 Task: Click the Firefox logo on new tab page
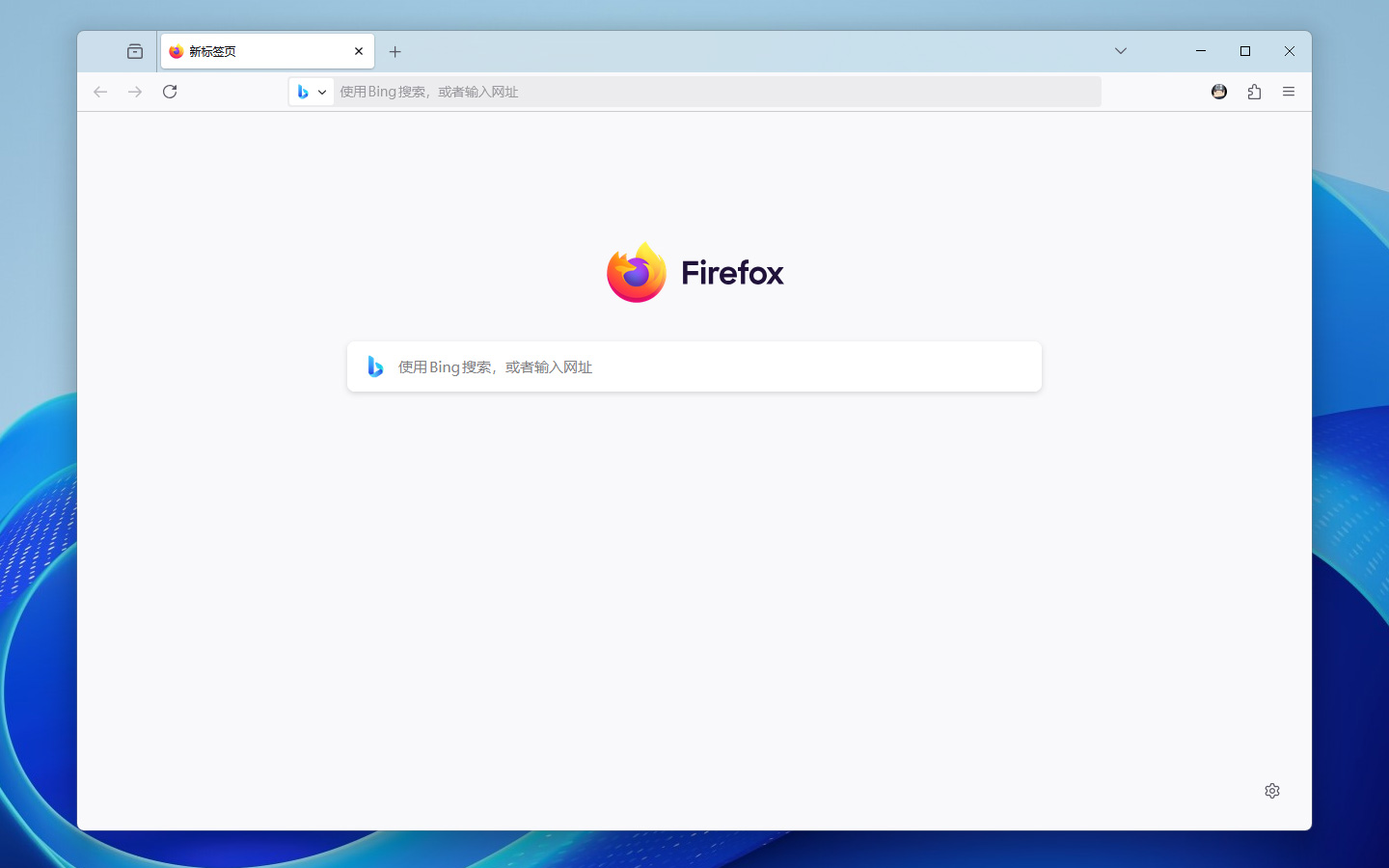(694, 272)
